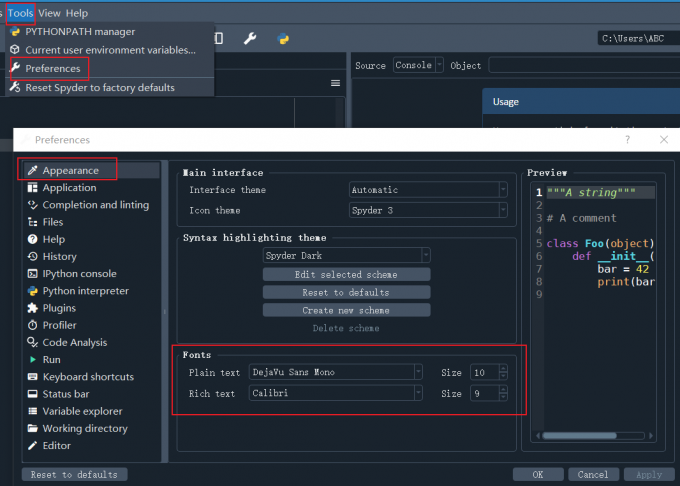Select IPython console preferences page
Viewport: 680px width, 486px height.
pos(91,274)
